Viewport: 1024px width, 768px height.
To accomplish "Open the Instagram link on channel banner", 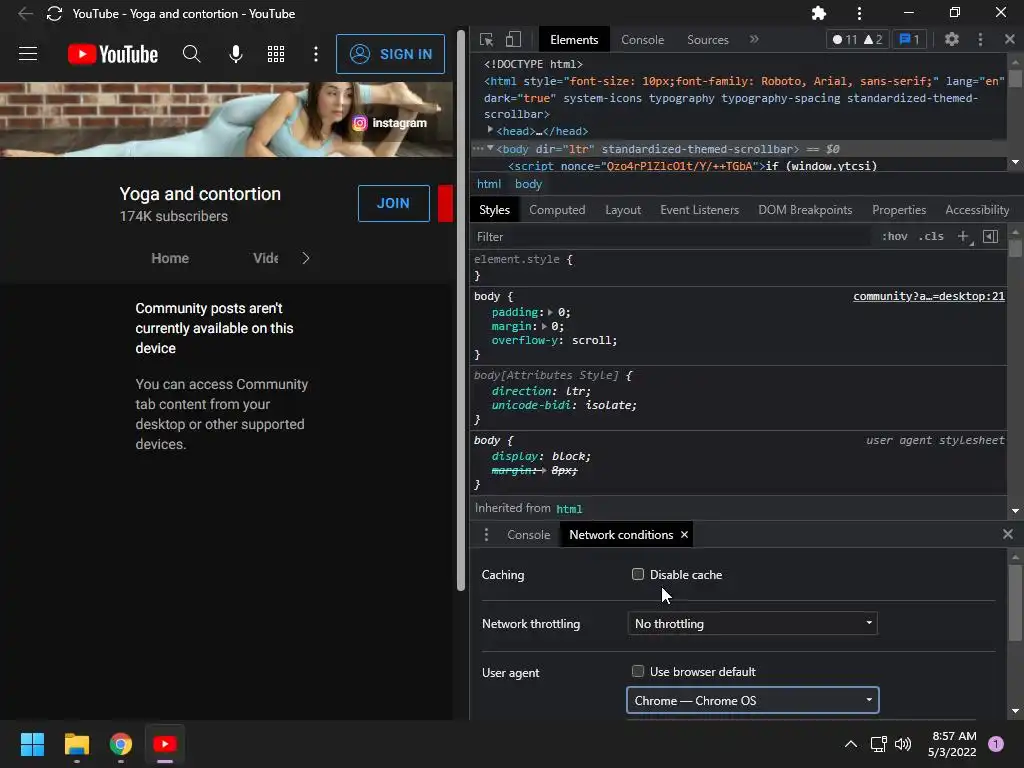I will click(x=390, y=123).
